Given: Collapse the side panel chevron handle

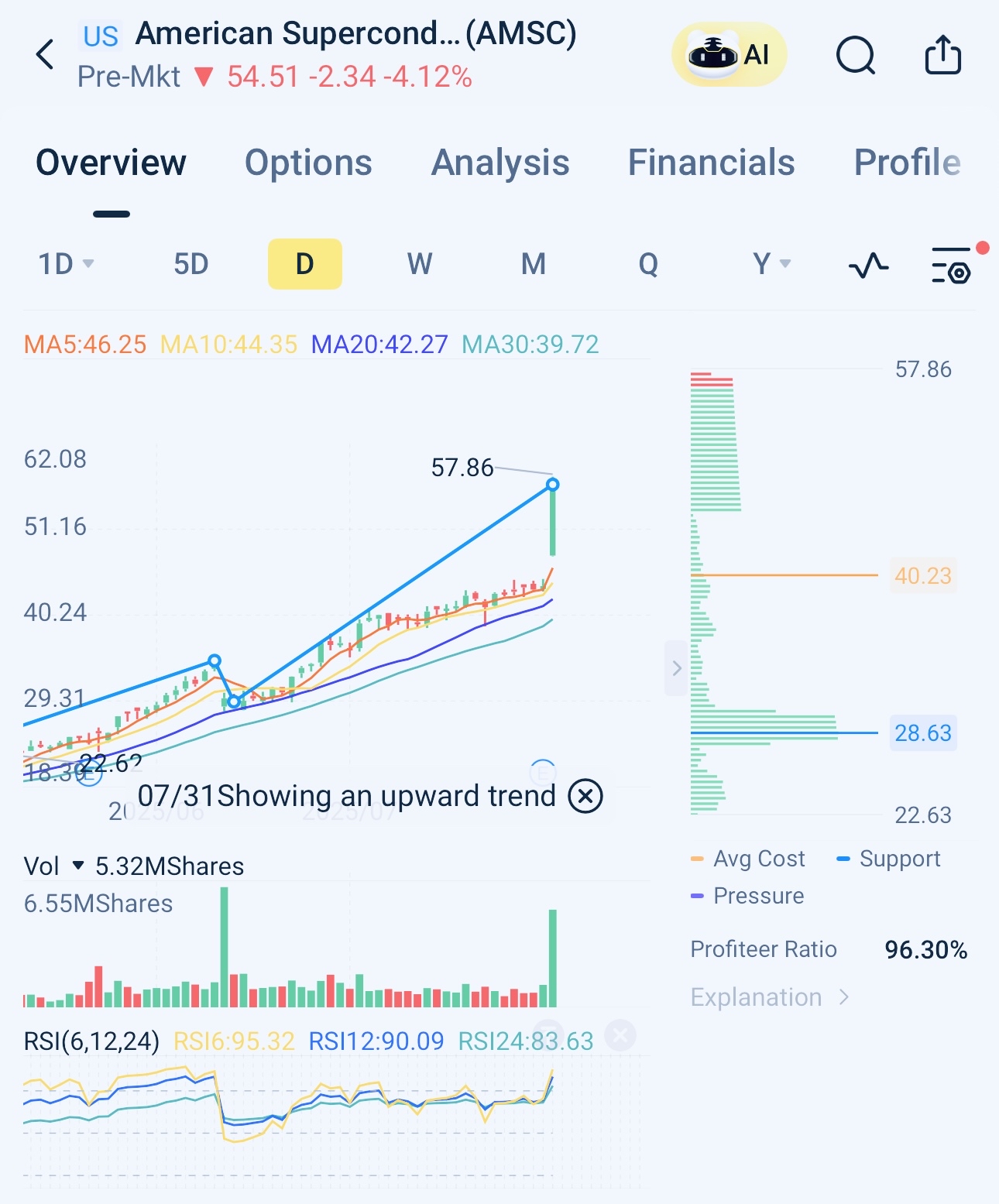Looking at the screenshot, I should [x=676, y=668].
